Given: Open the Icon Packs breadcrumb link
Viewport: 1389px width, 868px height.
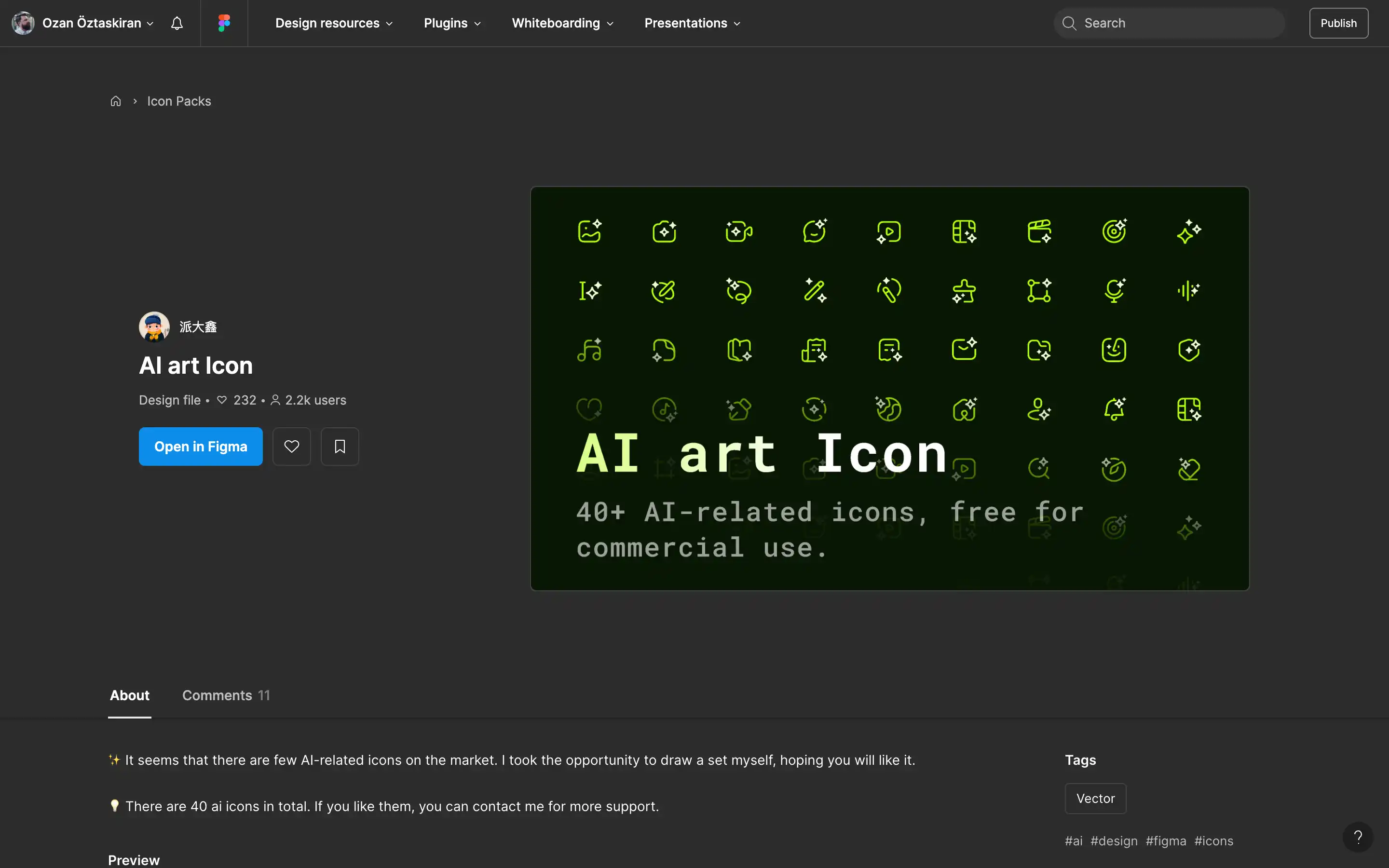Looking at the screenshot, I should tap(179, 101).
